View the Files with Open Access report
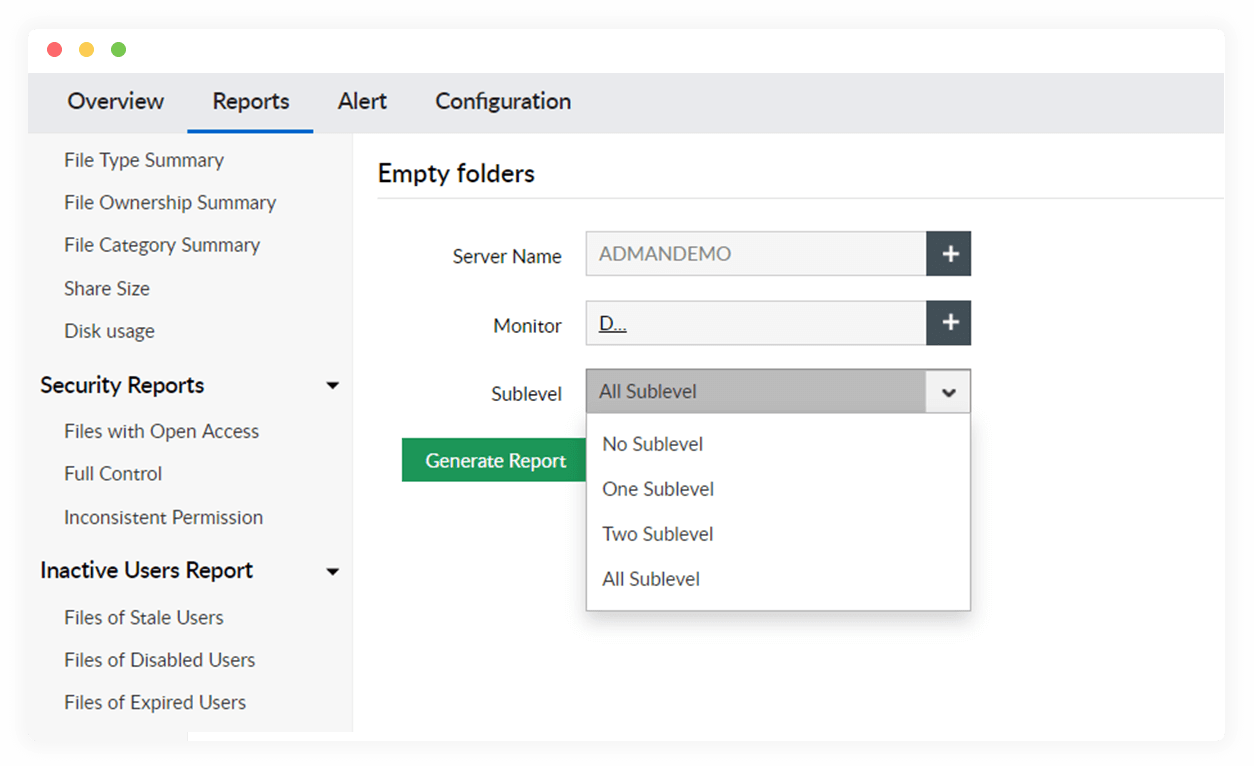The width and height of the screenshot is (1254, 766). [161, 431]
